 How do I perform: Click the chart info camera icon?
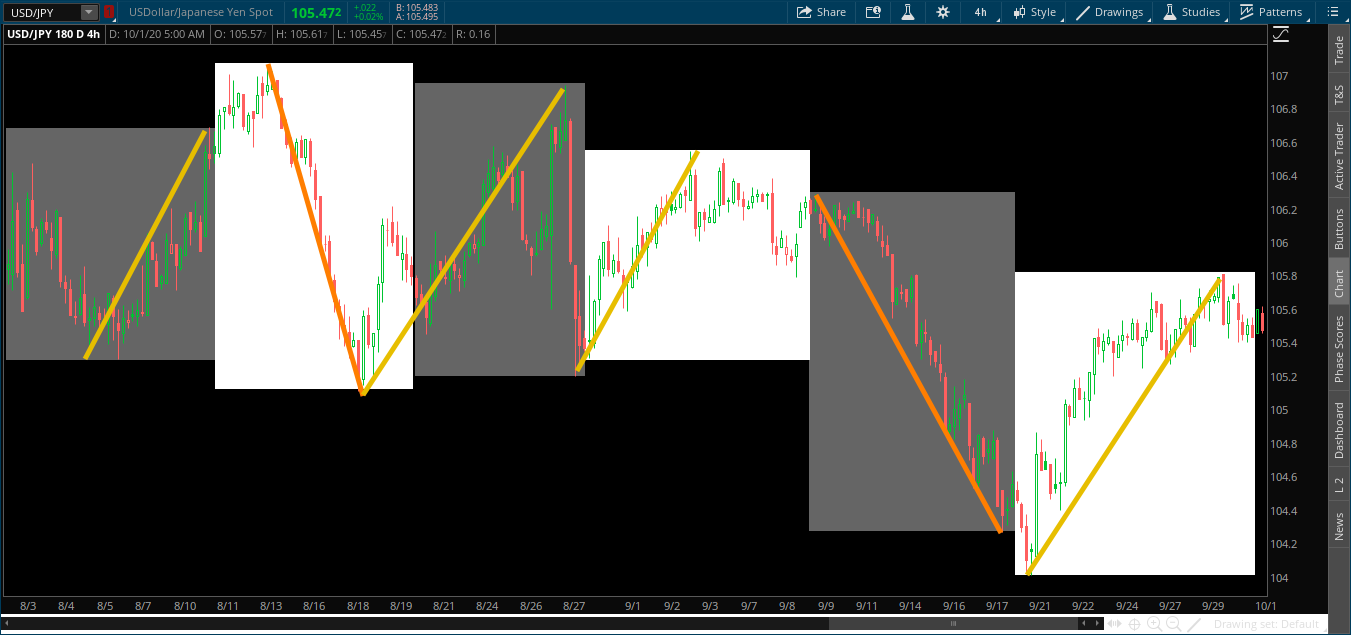click(x=873, y=12)
